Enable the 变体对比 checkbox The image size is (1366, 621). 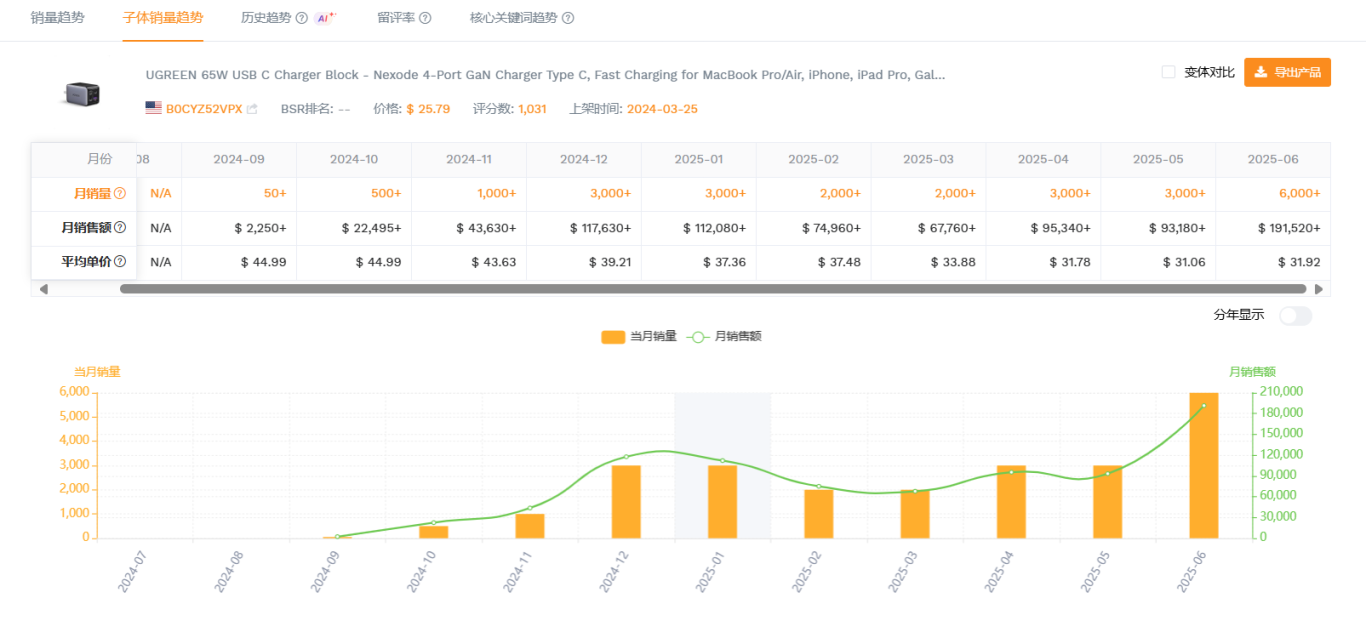coord(1168,72)
